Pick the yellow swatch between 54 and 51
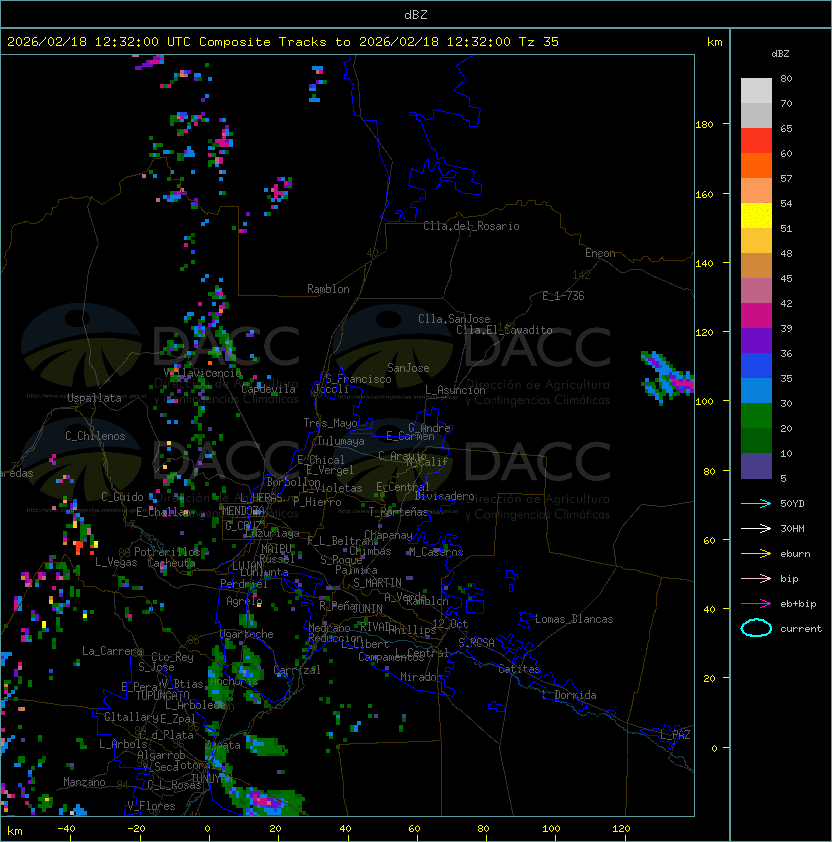This screenshot has width=832, height=842. pyautogui.click(x=756, y=215)
